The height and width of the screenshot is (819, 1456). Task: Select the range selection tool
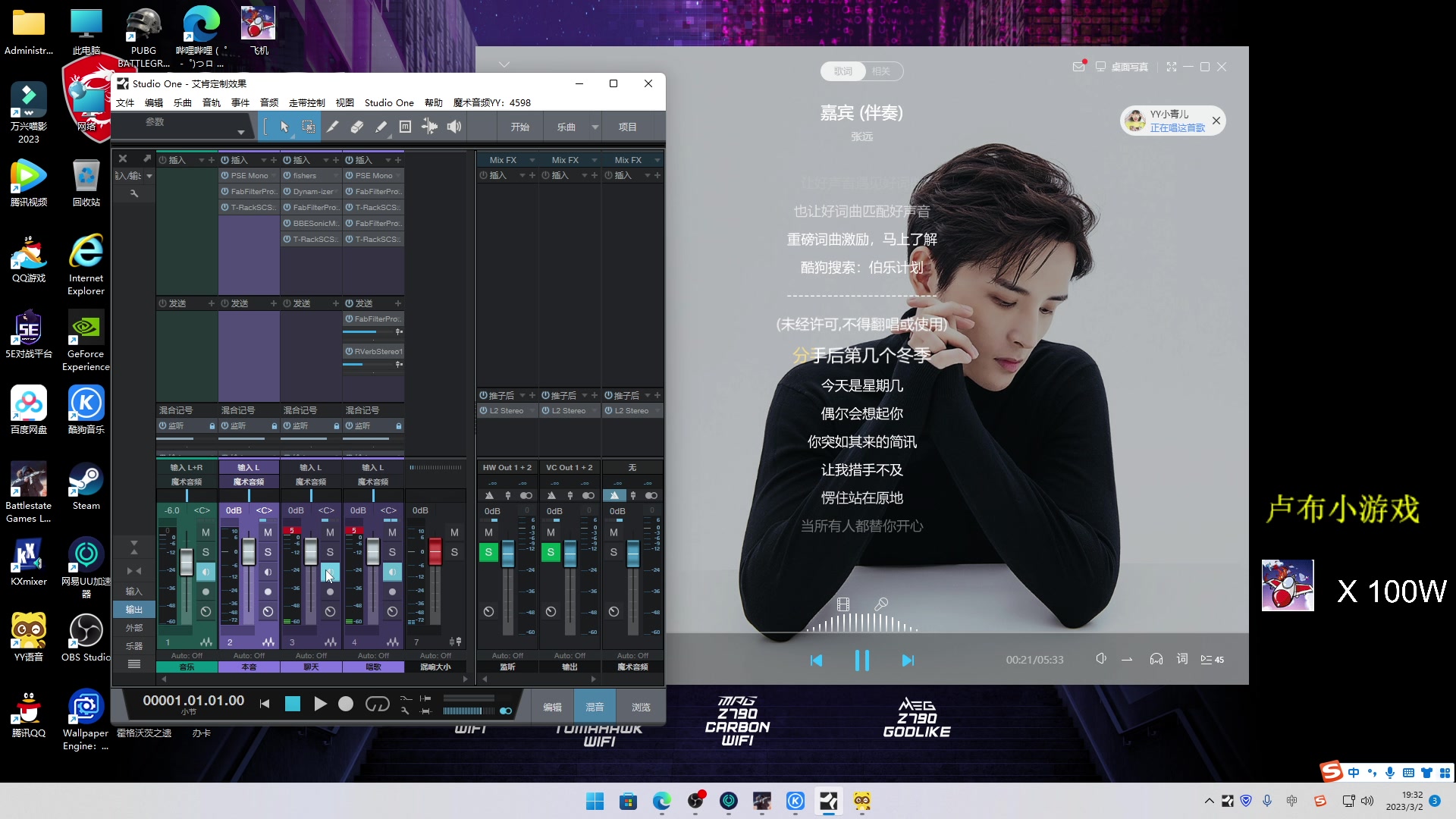tap(309, 127)
